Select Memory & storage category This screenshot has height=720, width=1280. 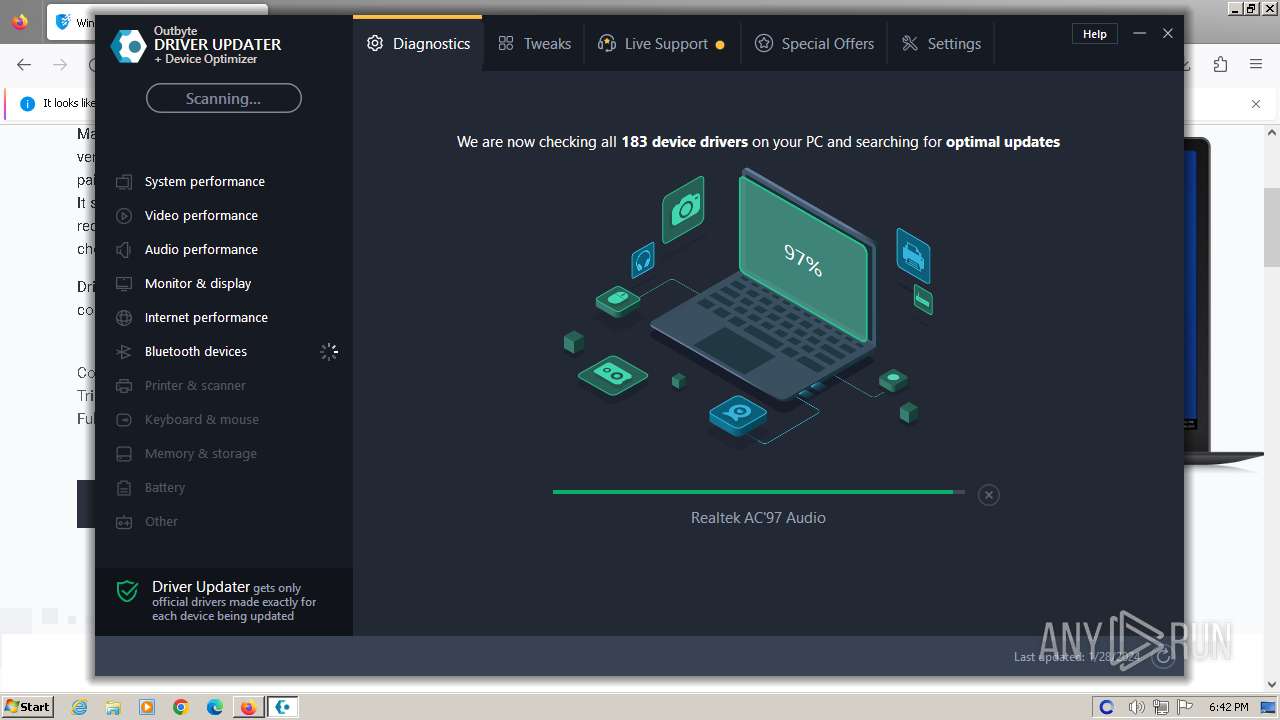point(201,454)
